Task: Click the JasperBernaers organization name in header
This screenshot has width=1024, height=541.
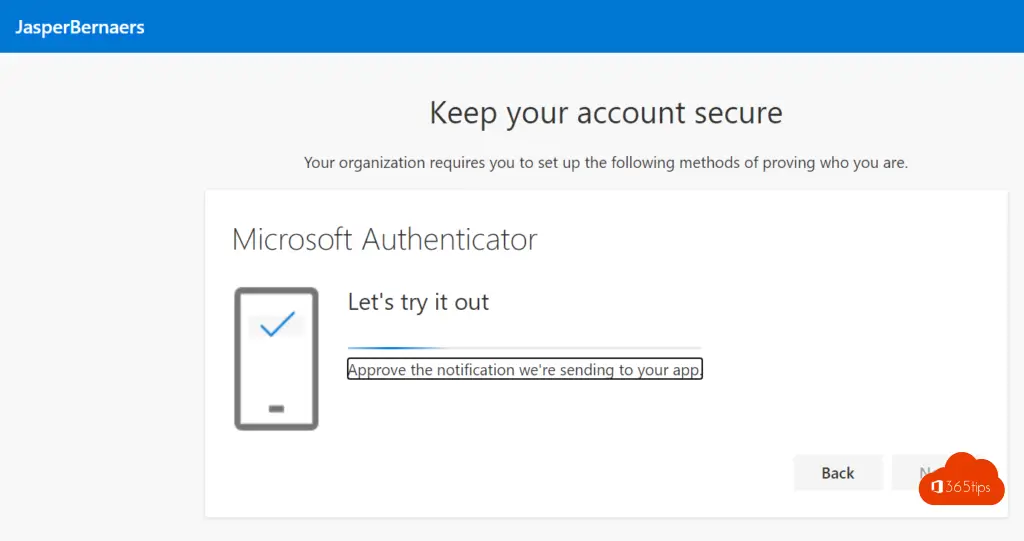Action: pos(80,27)
